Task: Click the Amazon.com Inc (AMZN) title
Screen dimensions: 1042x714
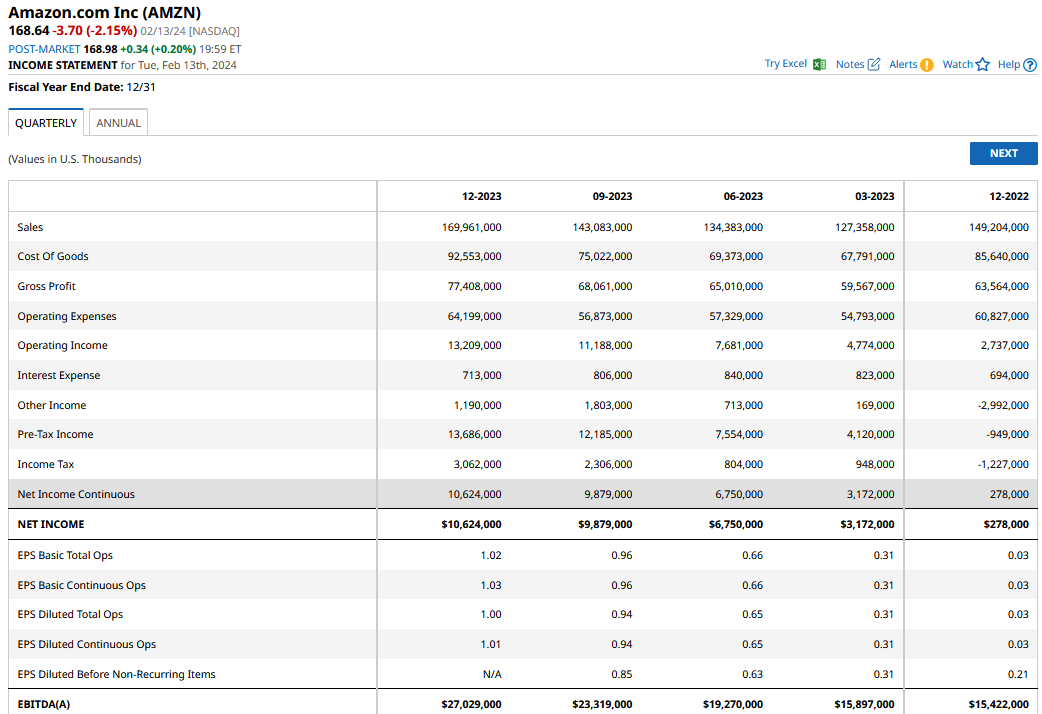Action: tap(105, 13)
